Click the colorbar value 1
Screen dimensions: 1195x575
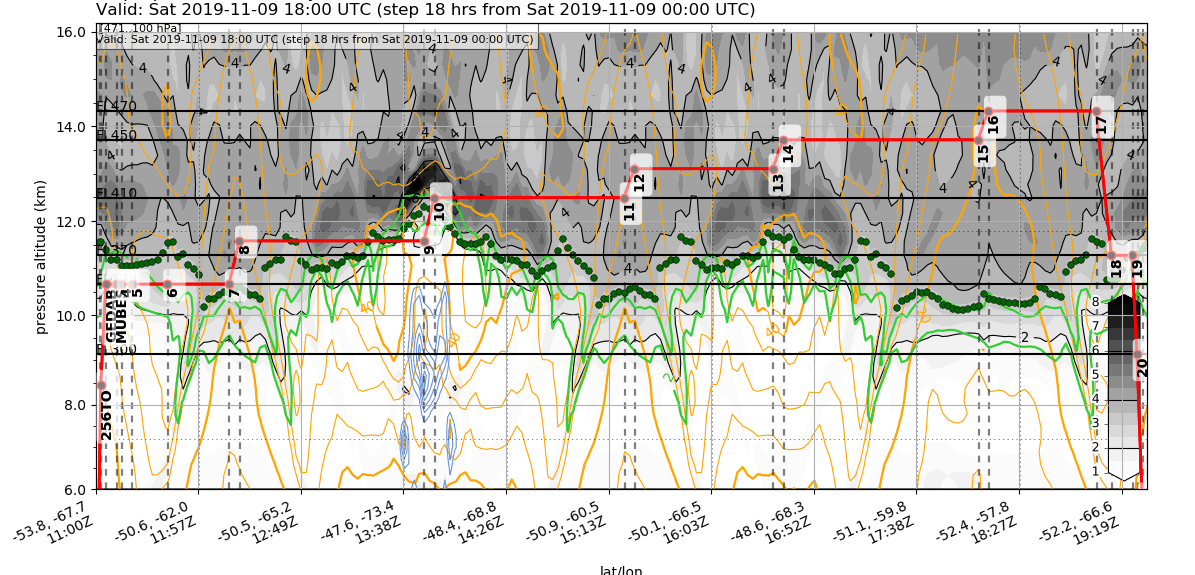tap(1095, 471)
